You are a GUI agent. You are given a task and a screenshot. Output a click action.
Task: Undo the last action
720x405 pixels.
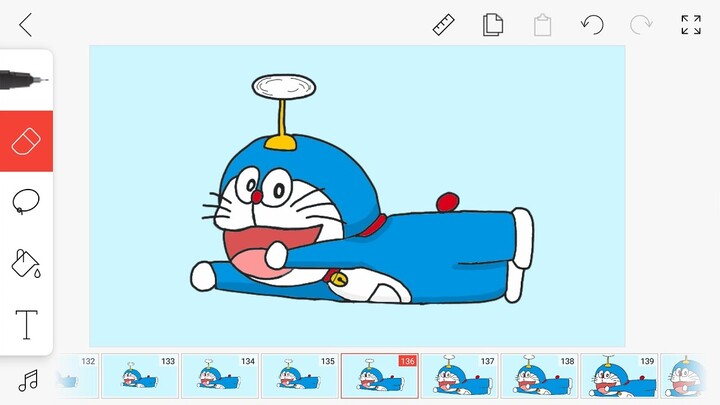click(592, 25)
